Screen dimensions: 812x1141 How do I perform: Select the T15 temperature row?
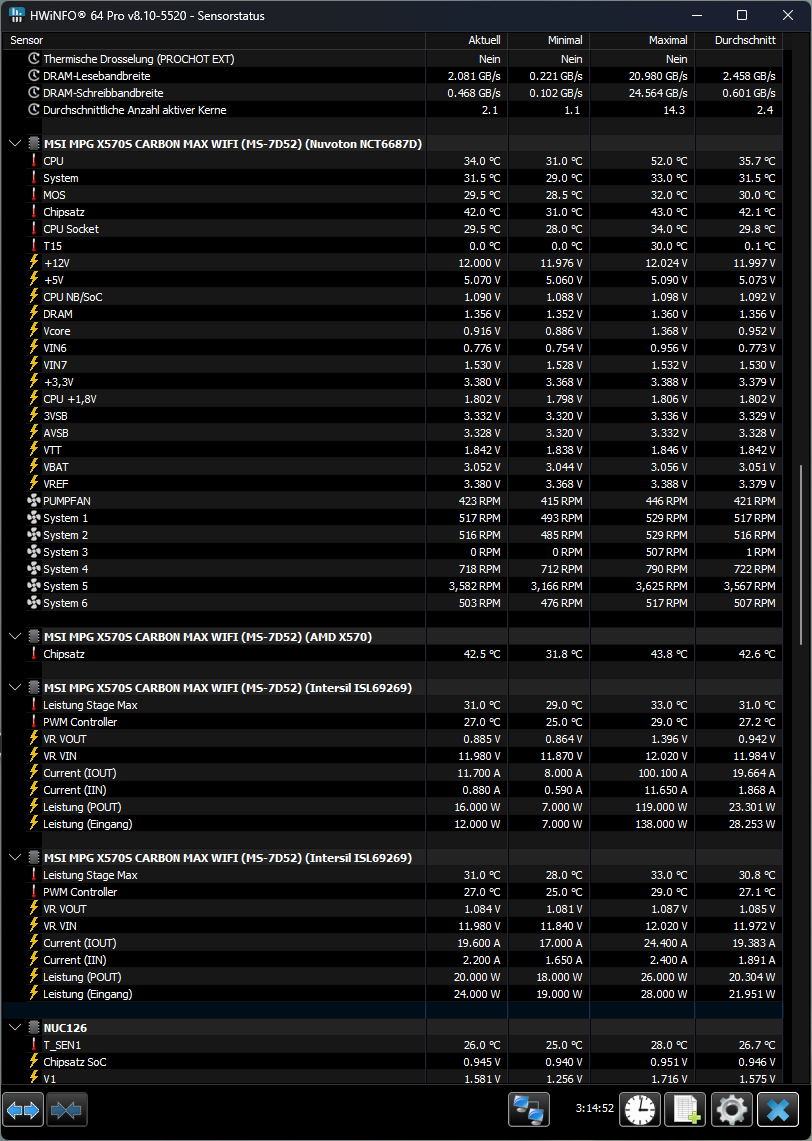(x=392, y=246)
